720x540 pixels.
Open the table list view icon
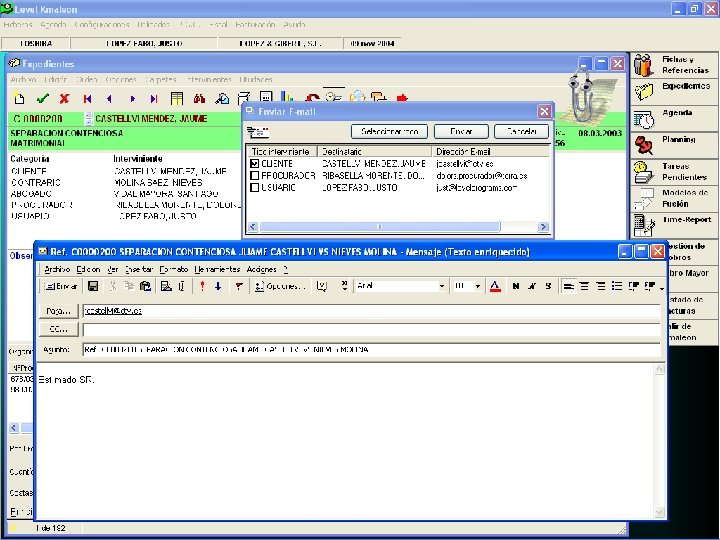click(x=177, y=98)
